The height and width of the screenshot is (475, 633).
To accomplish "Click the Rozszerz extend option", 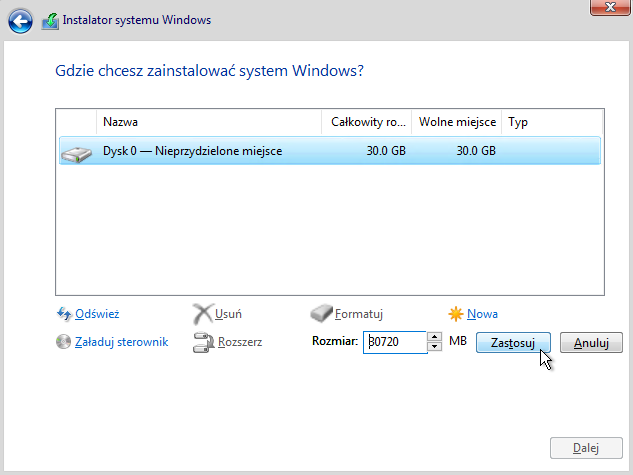I will (240, 342).
